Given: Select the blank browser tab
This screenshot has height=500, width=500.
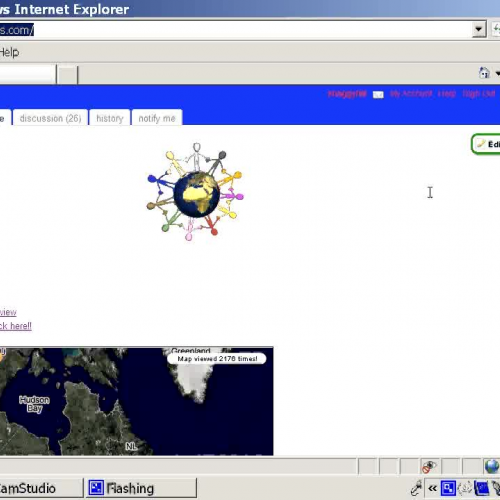Looking at the screenshot, I should tap(28, 74).
